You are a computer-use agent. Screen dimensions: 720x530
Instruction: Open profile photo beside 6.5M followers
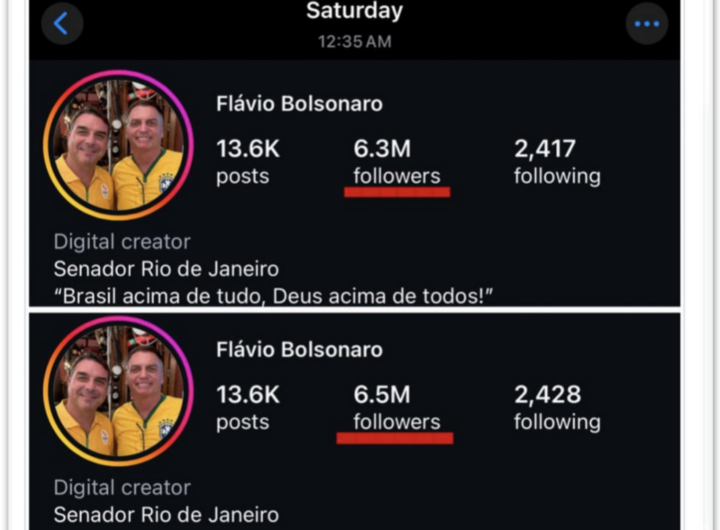118,393
